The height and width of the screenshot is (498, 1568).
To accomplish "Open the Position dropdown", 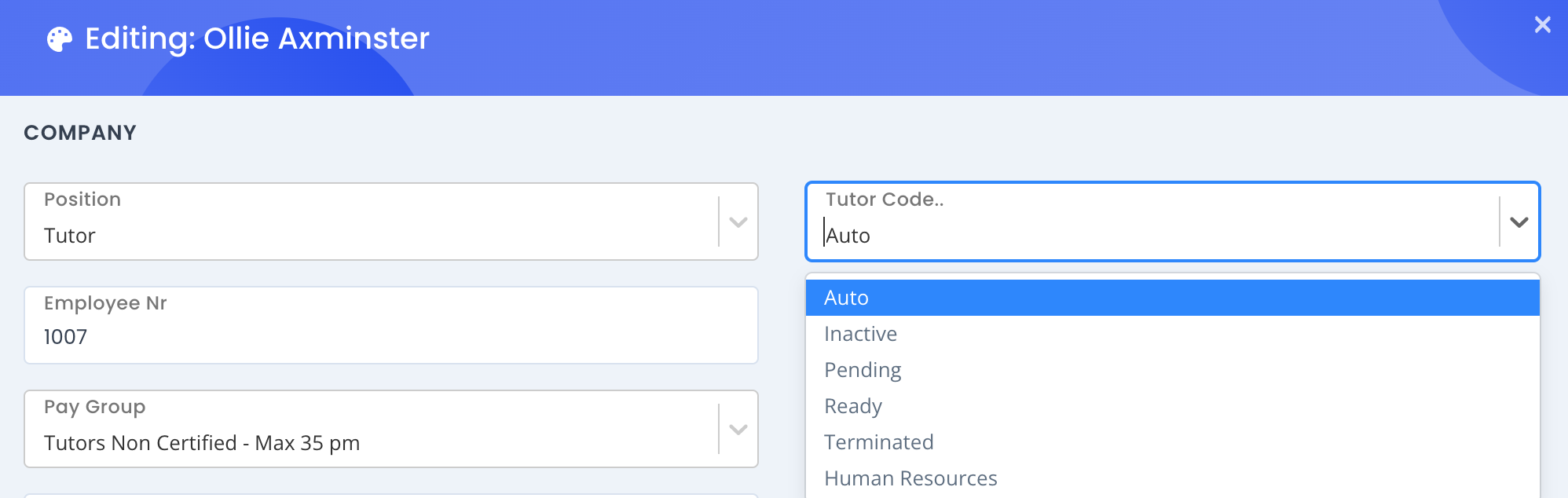I will click(x=391, y=222).
